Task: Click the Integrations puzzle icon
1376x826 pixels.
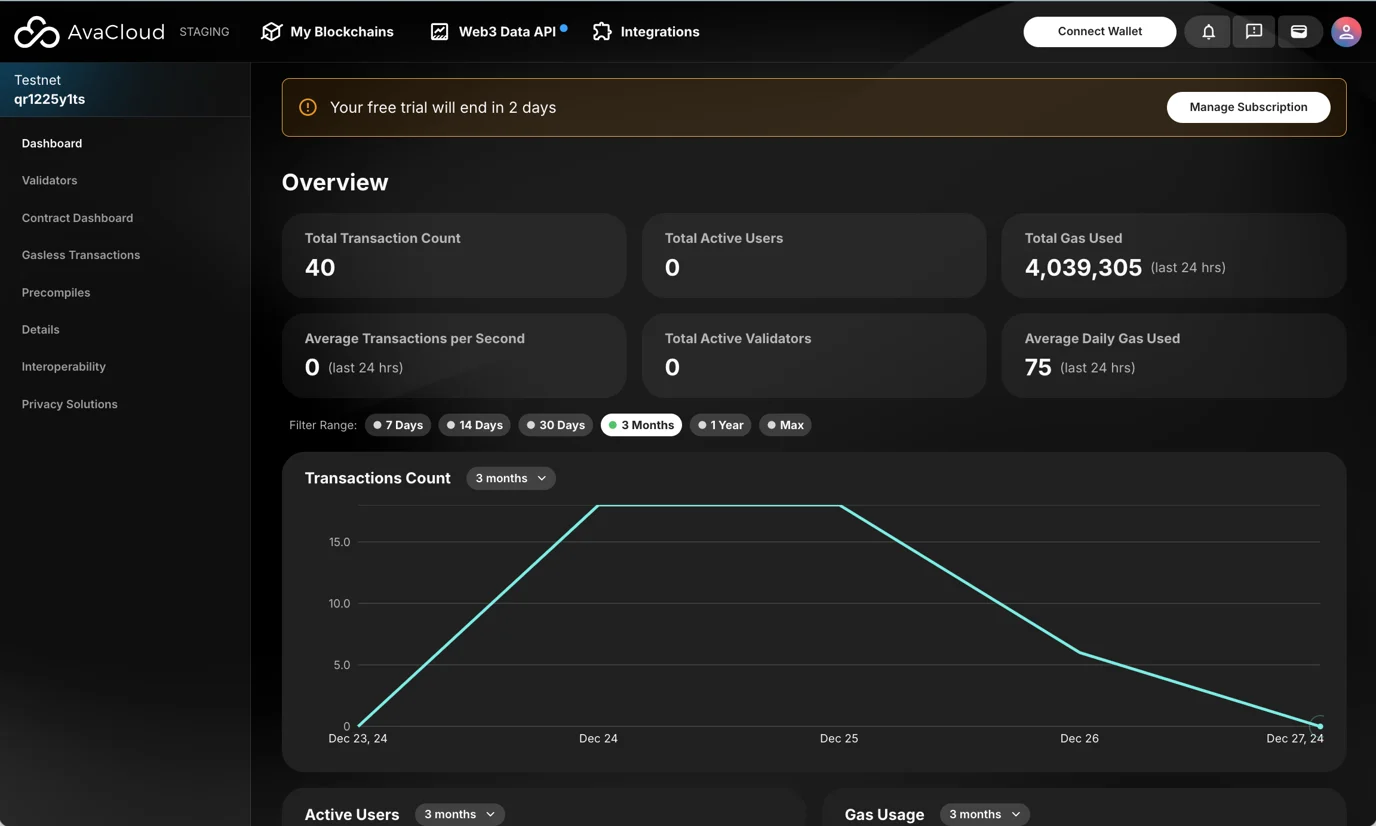Action: pos(602,32)
